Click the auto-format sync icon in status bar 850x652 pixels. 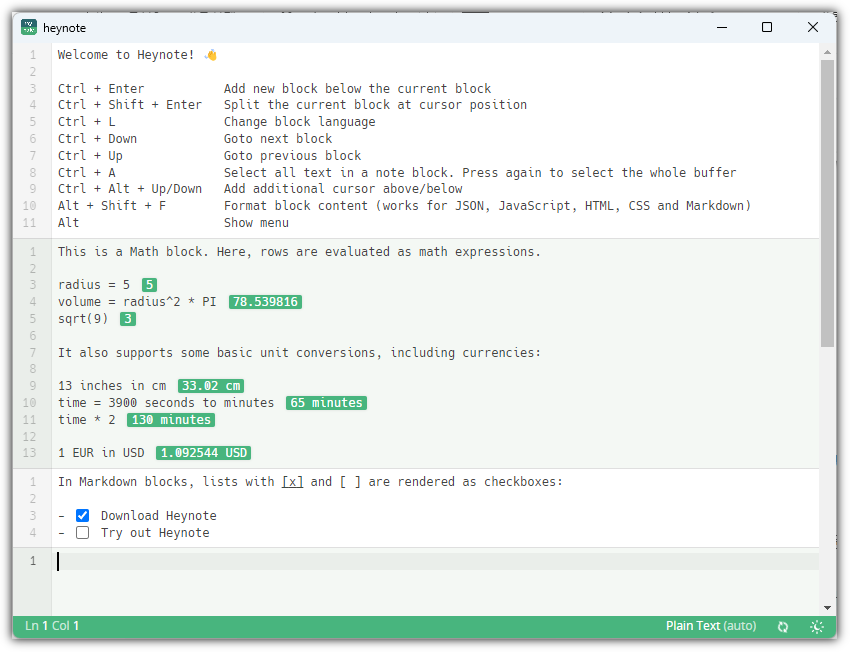click(783, 627)
